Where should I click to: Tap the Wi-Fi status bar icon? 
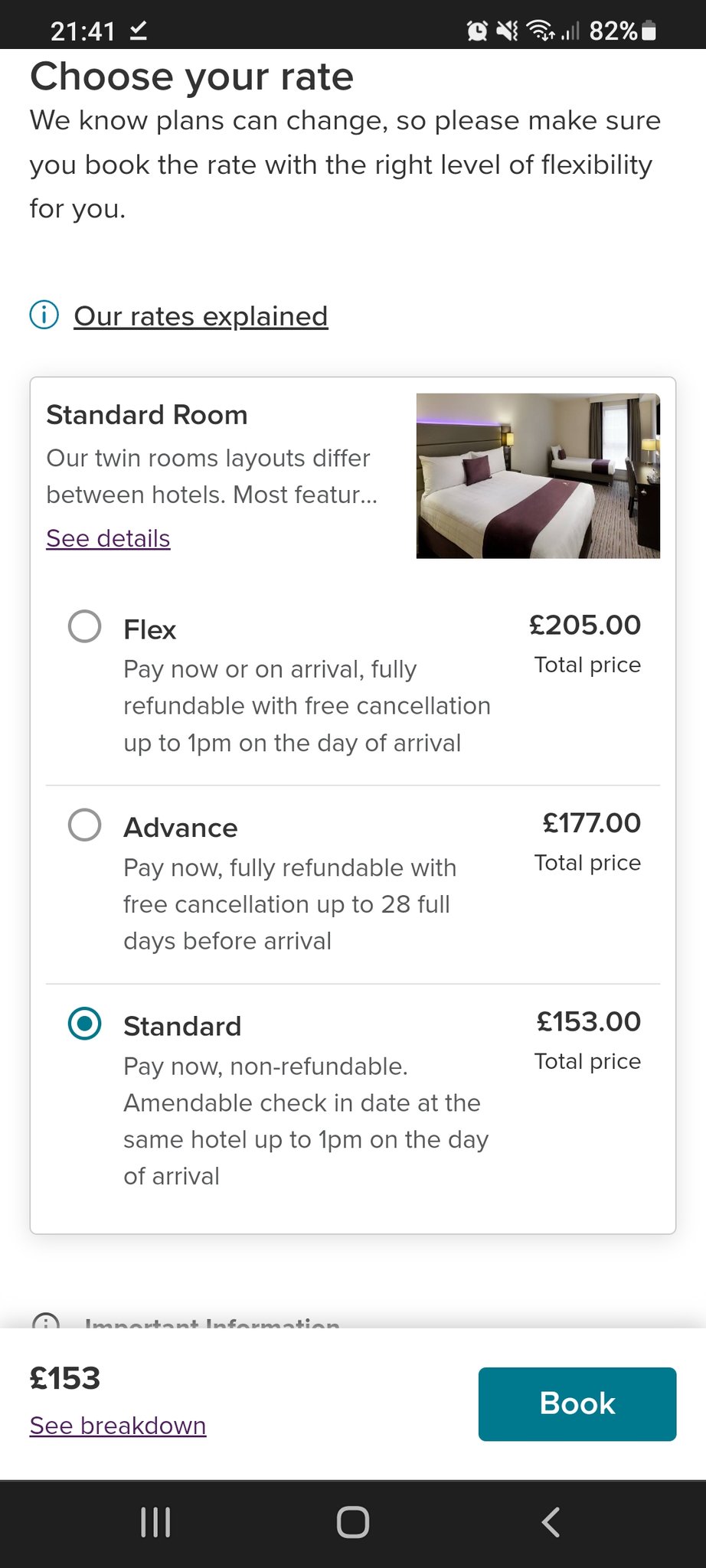point(541,31)
